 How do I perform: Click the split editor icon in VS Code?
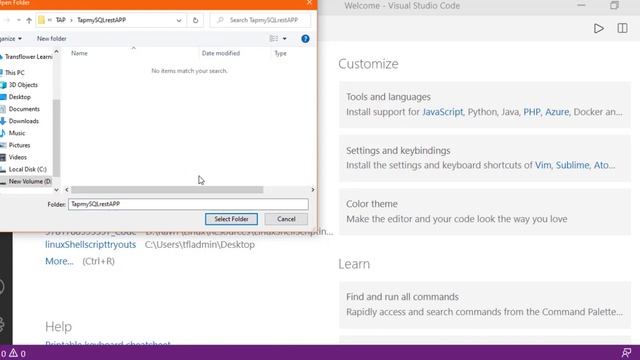pyautogui.click(x=622, y=28)
